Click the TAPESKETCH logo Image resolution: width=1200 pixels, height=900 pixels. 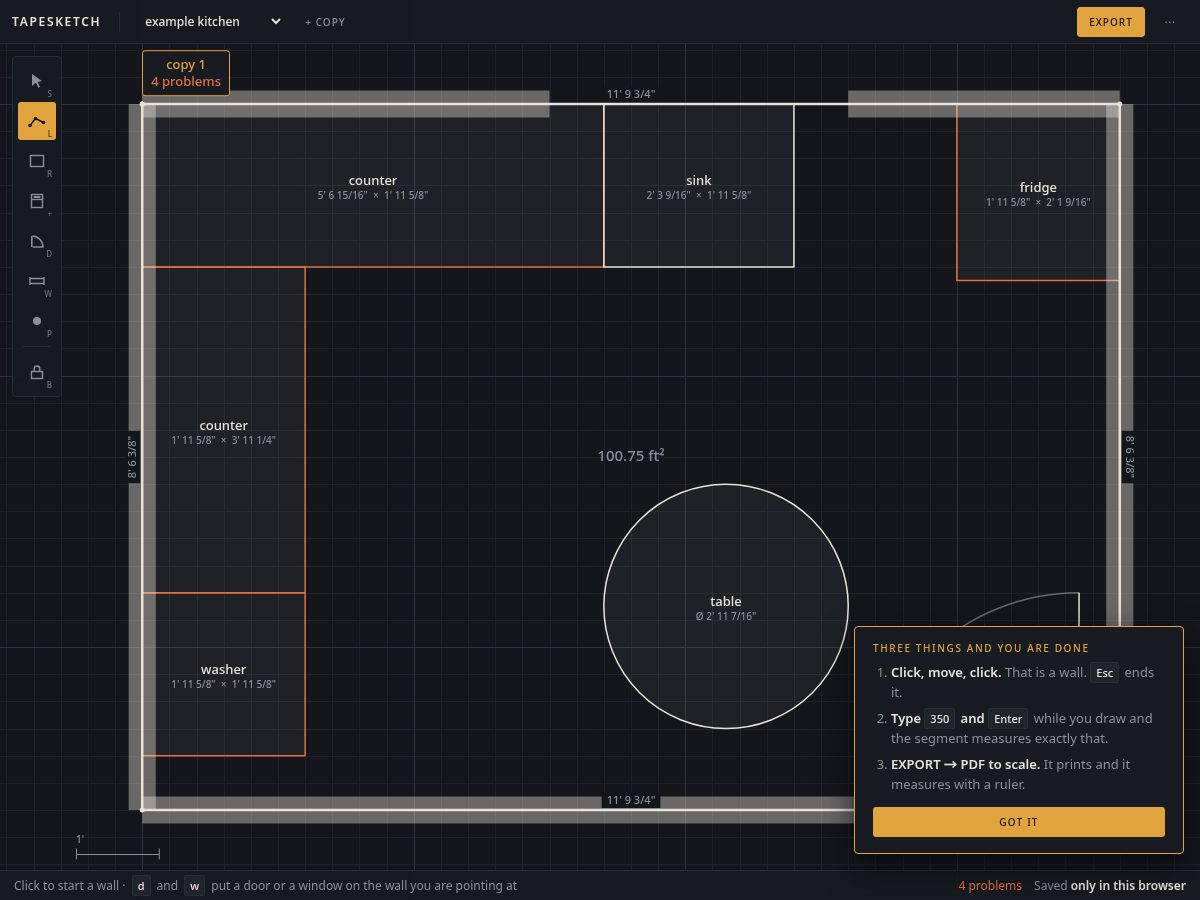click(x=56, y=22)
